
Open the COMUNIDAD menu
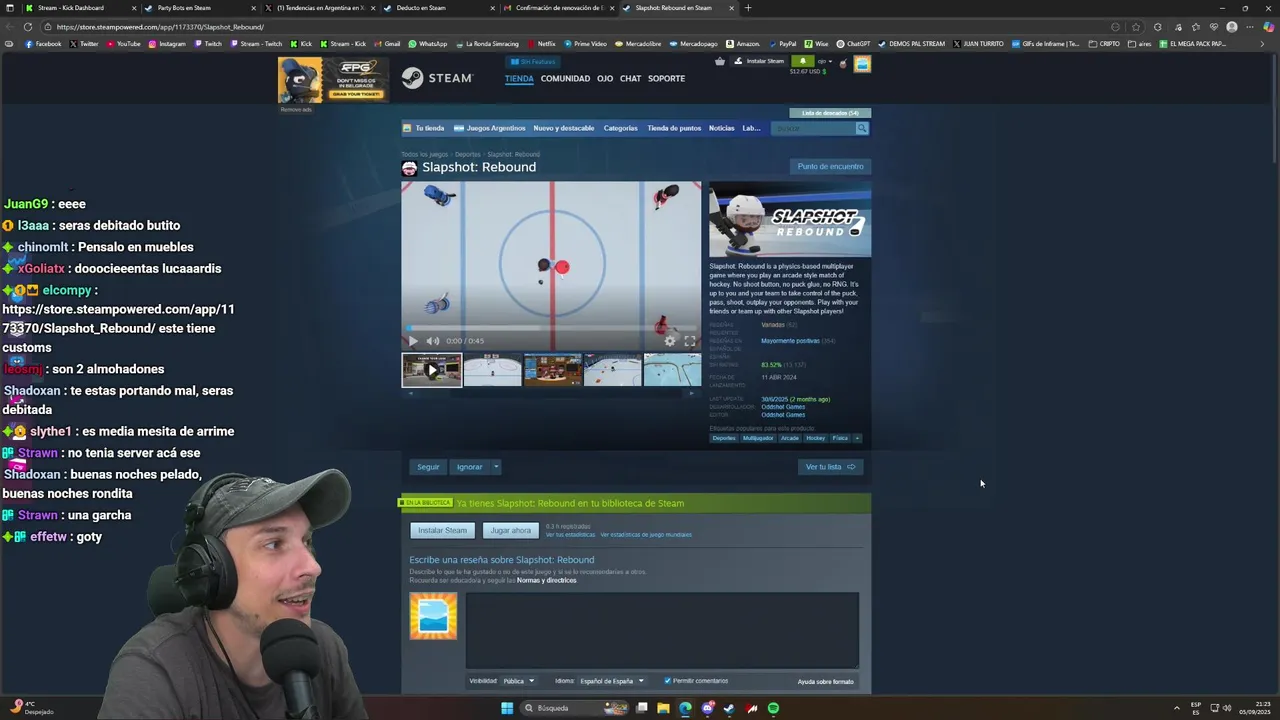coord(565,78)
